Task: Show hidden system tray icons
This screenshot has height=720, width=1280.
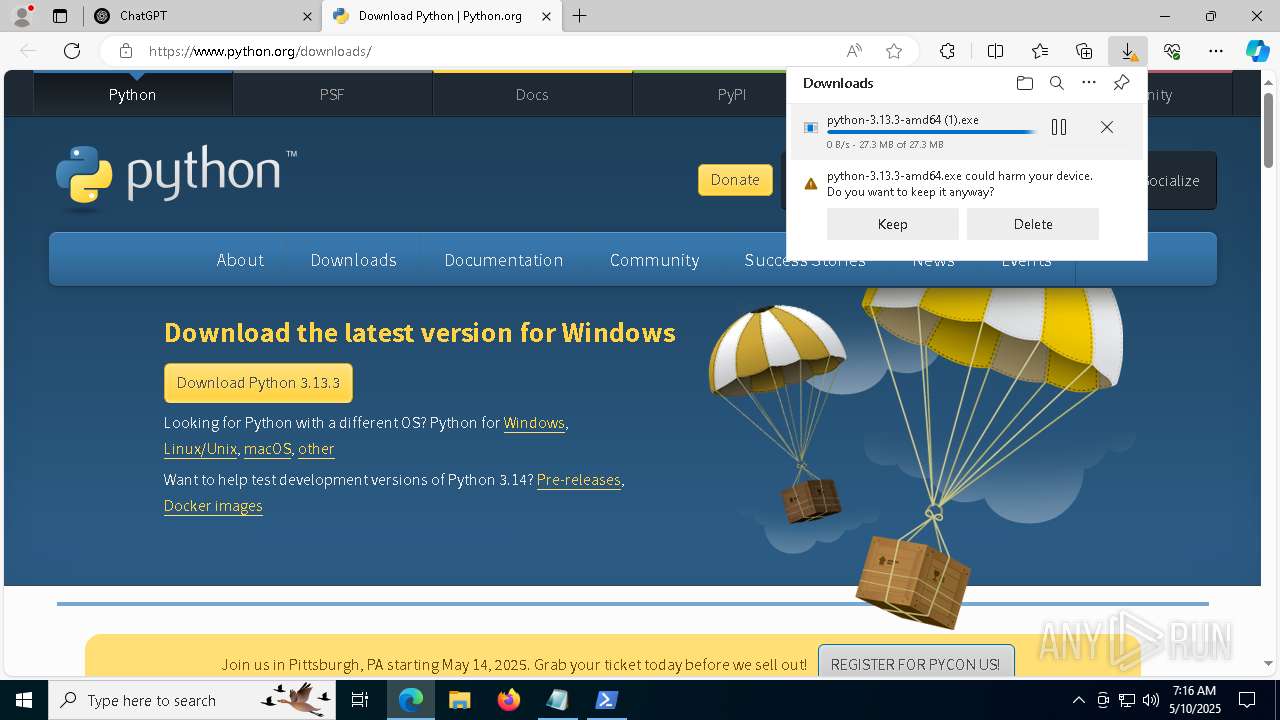Action: tap(1078, 700)
